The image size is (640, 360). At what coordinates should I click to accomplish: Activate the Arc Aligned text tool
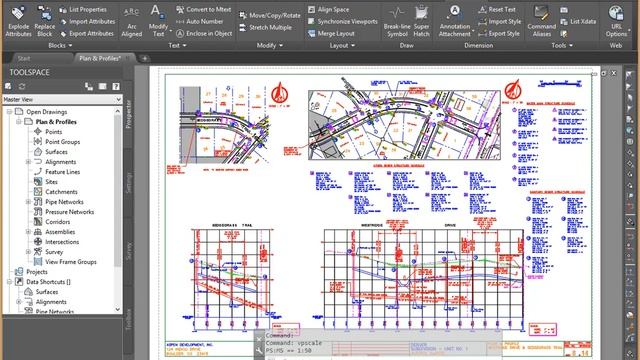[131, 21]
